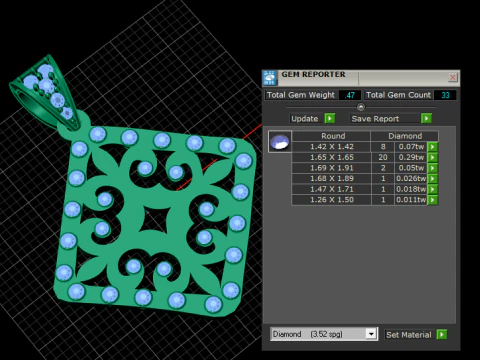The height and width of the screenshot is (360, 480).
Task: Select the round diamond gem thumbnail
Action: (280, 142)
